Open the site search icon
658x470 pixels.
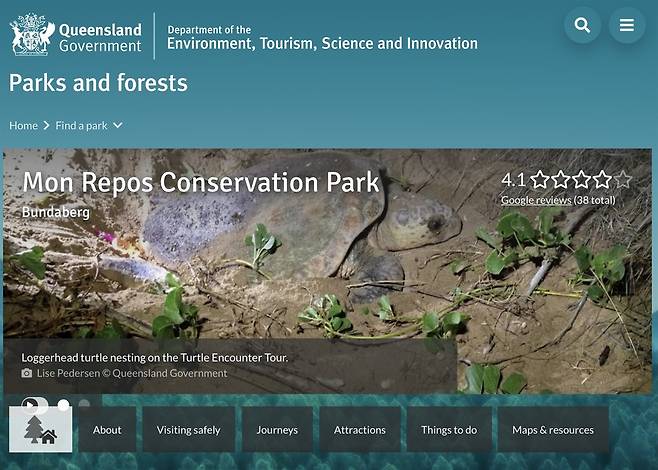coord(582,26)
